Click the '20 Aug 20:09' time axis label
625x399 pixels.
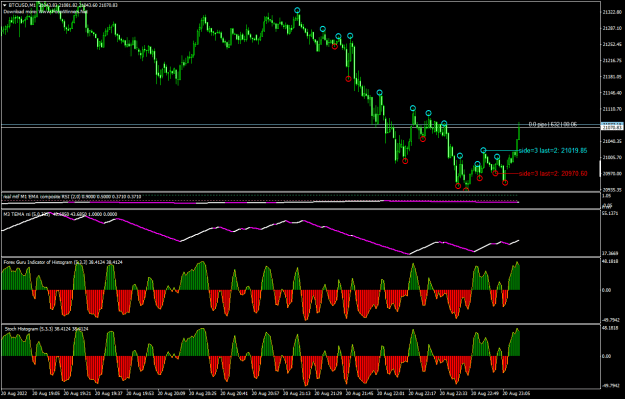(172, 393)
